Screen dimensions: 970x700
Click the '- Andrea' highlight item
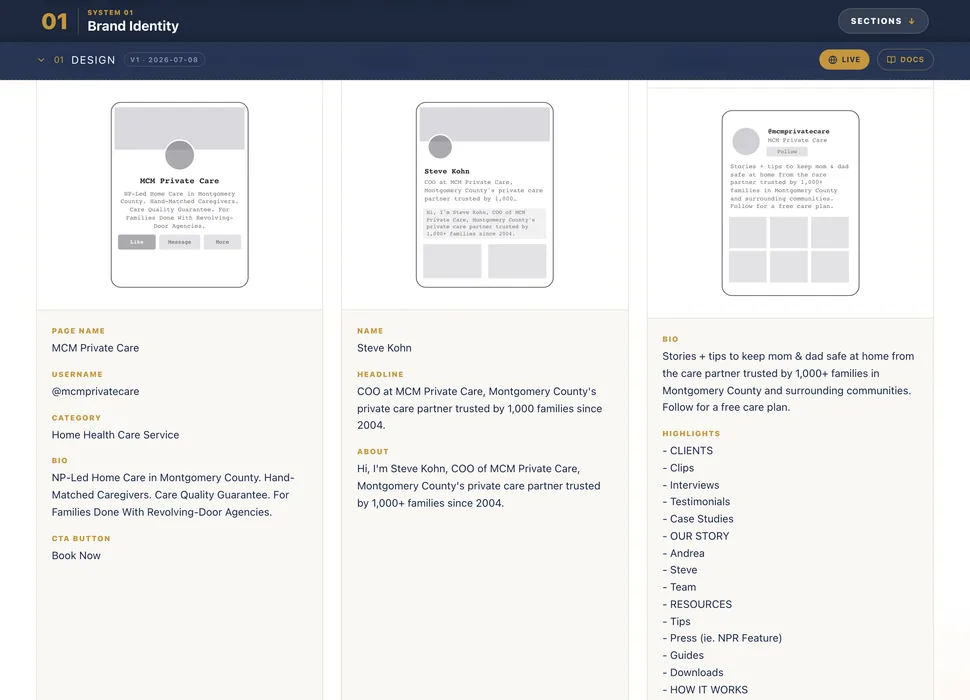[x=684, y=553]
